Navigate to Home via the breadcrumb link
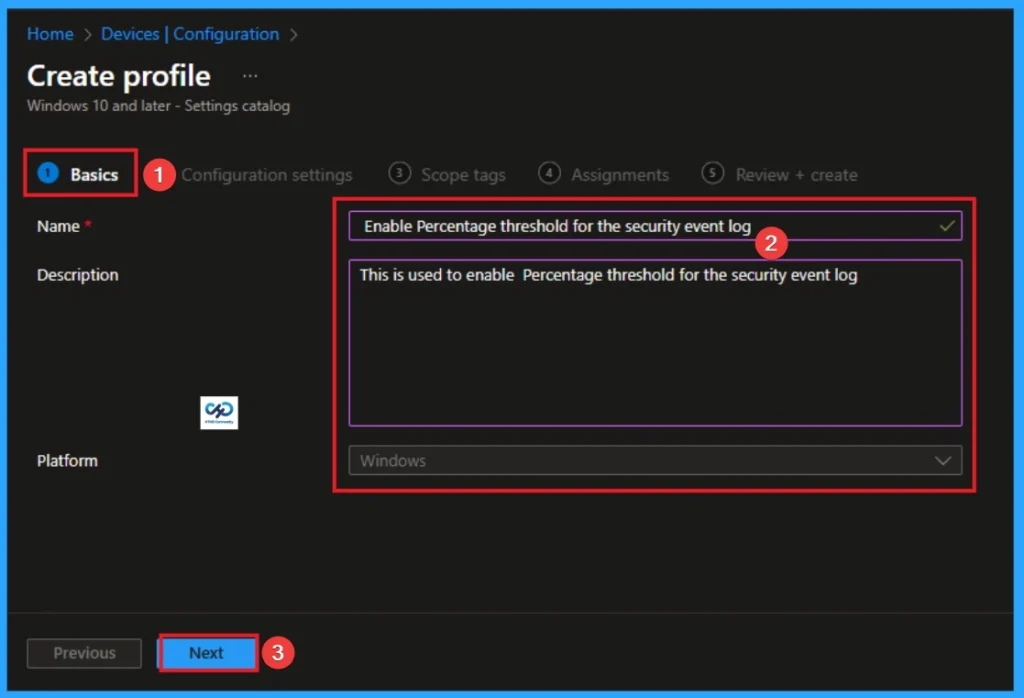 [x=49, y=34]
